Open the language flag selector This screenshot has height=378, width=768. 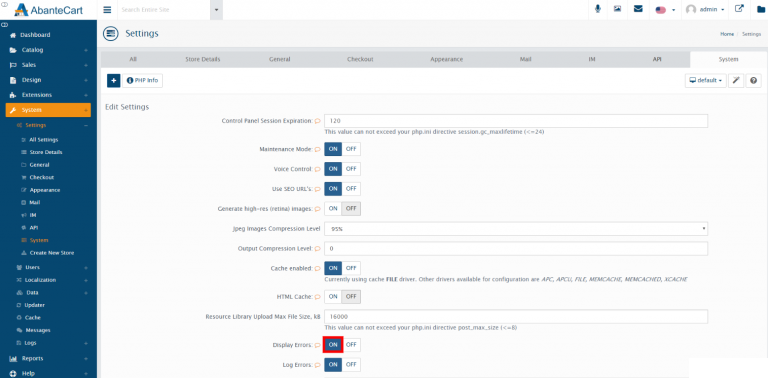coord(665,10)
